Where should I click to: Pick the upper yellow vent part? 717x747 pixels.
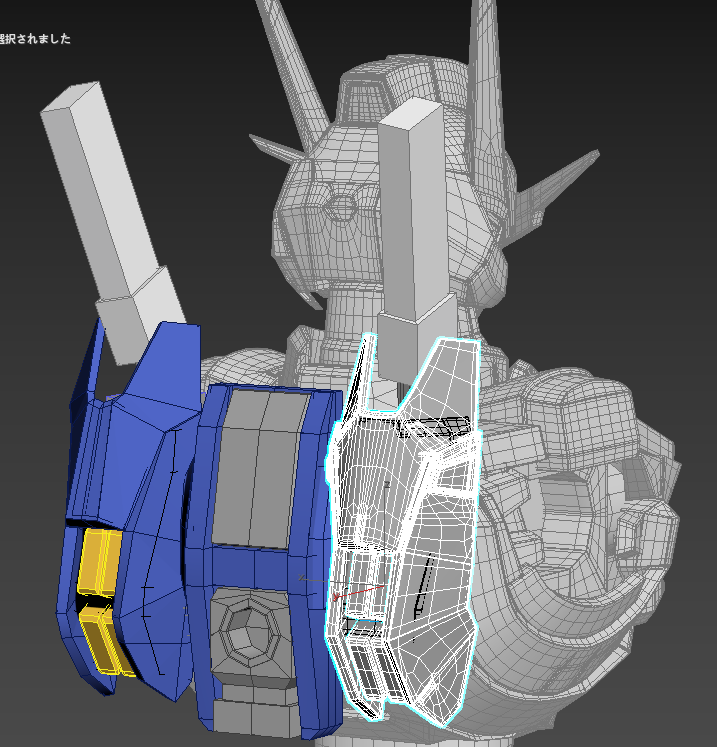tap(100, 562)
